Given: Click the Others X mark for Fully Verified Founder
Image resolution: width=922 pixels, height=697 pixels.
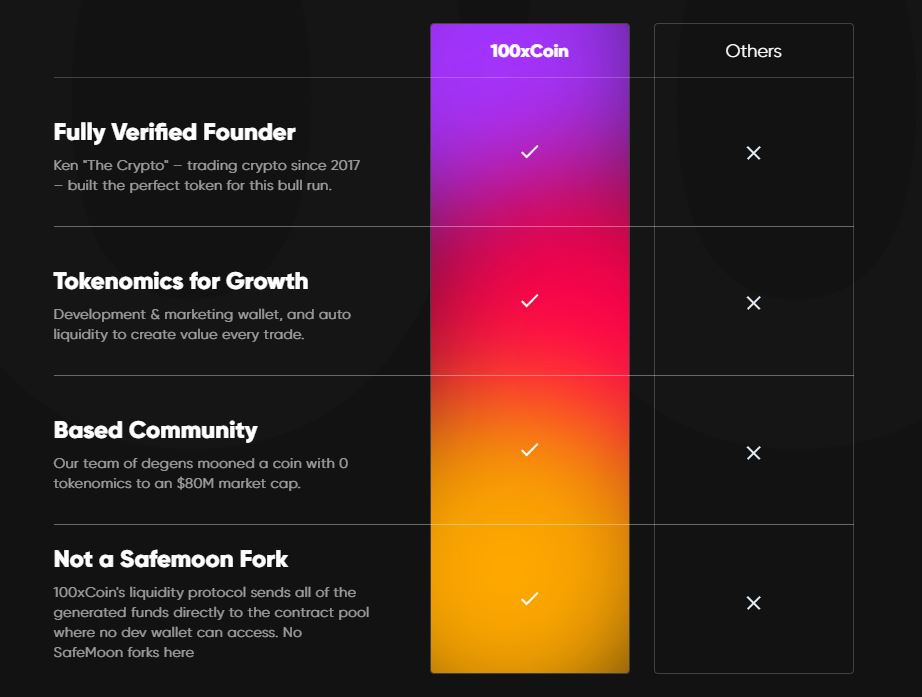Looking at the screenshot, I should pyautogui.click(x=754, y=153).
